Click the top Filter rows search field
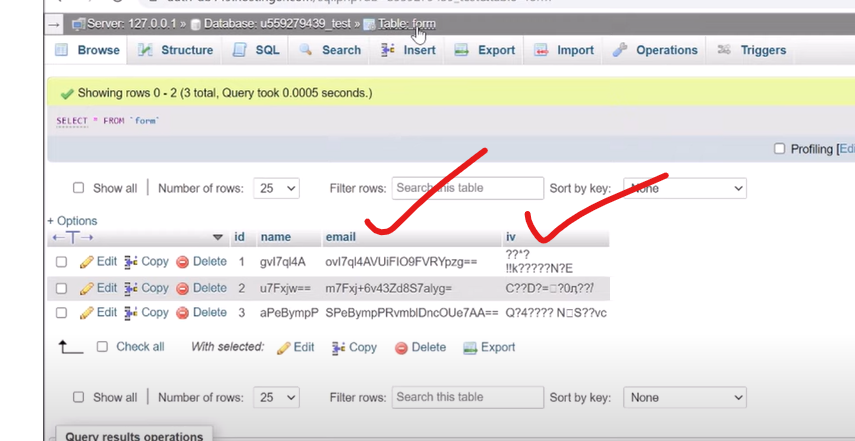Screen dimensions: 855x441 (467, 188)
